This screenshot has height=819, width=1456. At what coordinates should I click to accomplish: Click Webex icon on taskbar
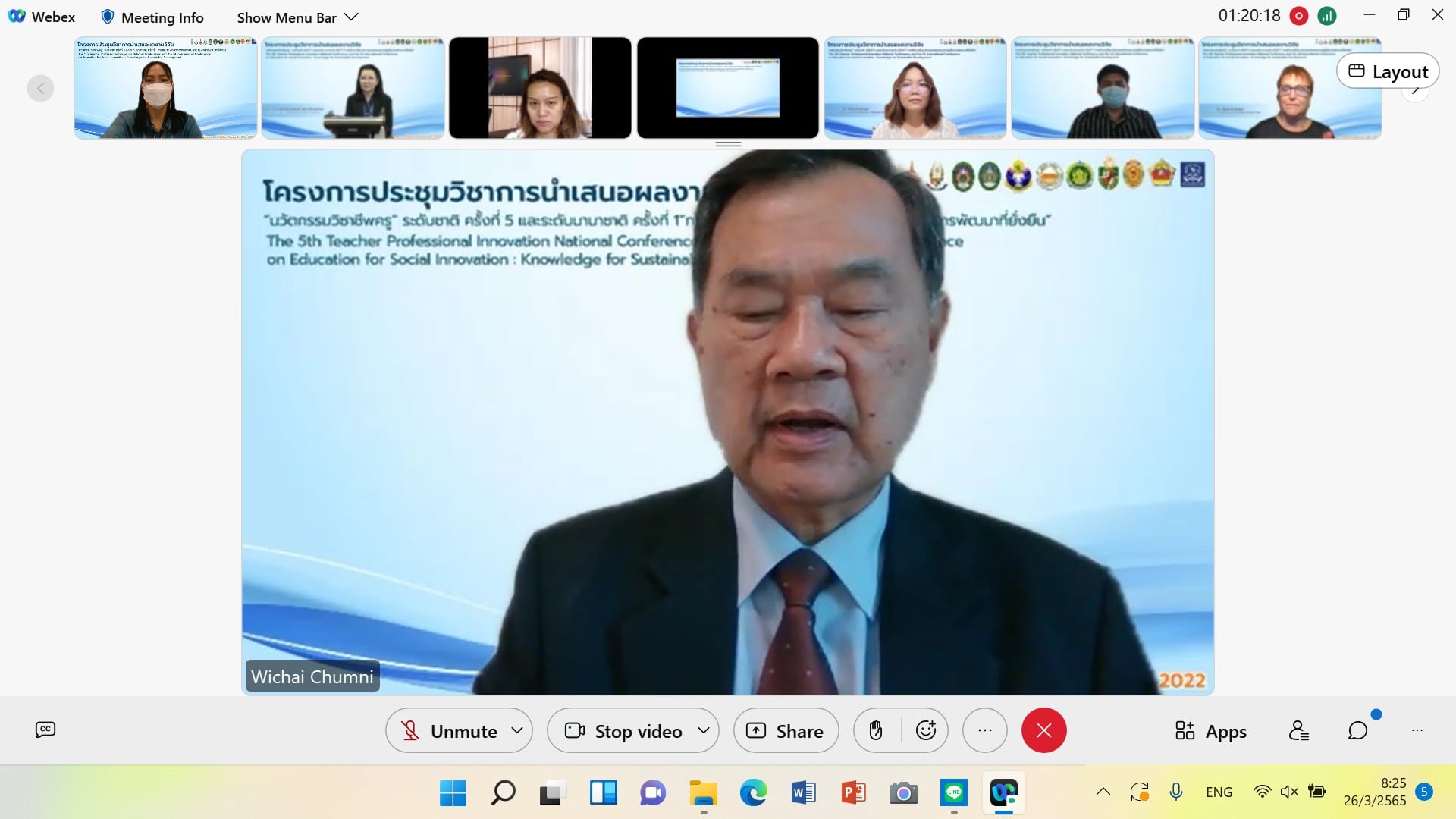[1003, 793]
